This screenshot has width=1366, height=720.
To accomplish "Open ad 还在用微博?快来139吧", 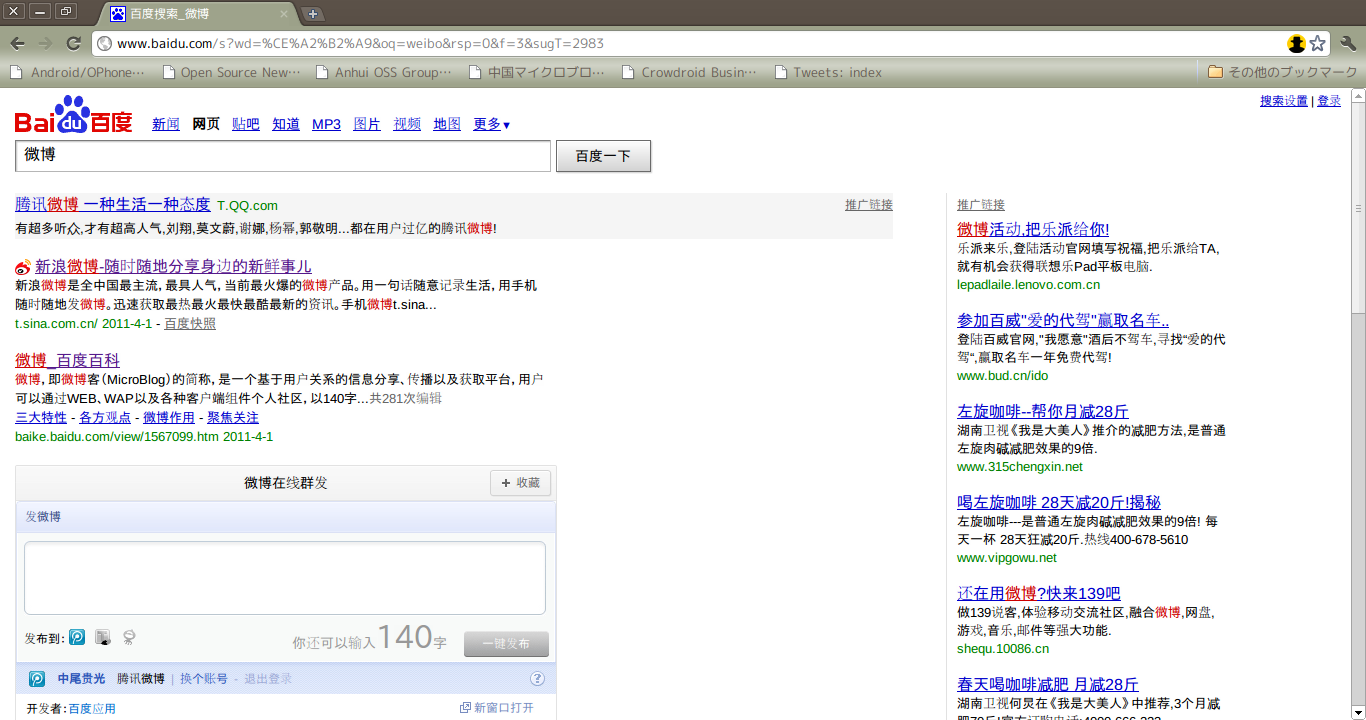I will [x=1039, y=593].
